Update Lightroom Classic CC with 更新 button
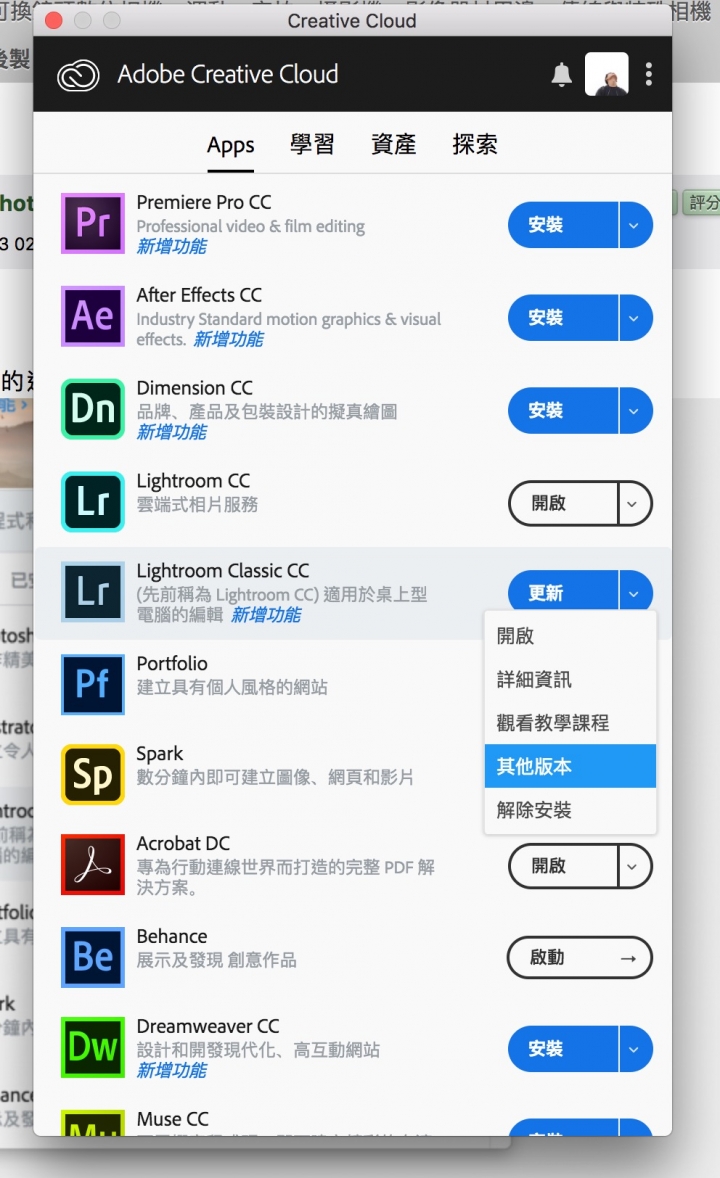The image size is (720, 1178). (563, 593)
